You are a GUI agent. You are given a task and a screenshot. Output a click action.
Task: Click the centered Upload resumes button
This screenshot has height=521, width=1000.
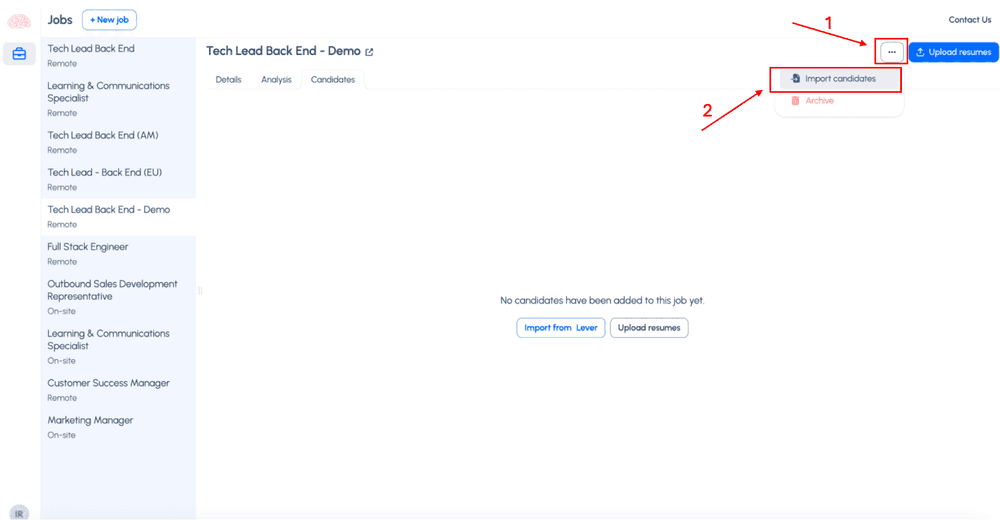click(x=649, y=328)
